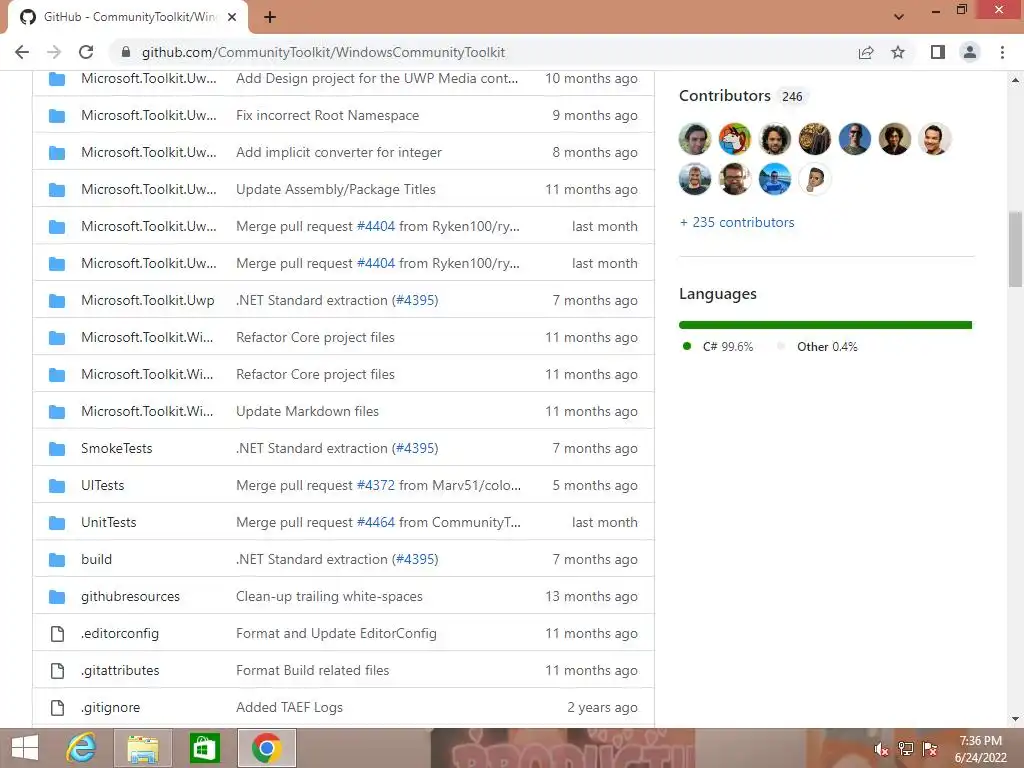Launch Internet Explorer from taskbar
Screen dimensions: 1024x768
tap(81, 748)
